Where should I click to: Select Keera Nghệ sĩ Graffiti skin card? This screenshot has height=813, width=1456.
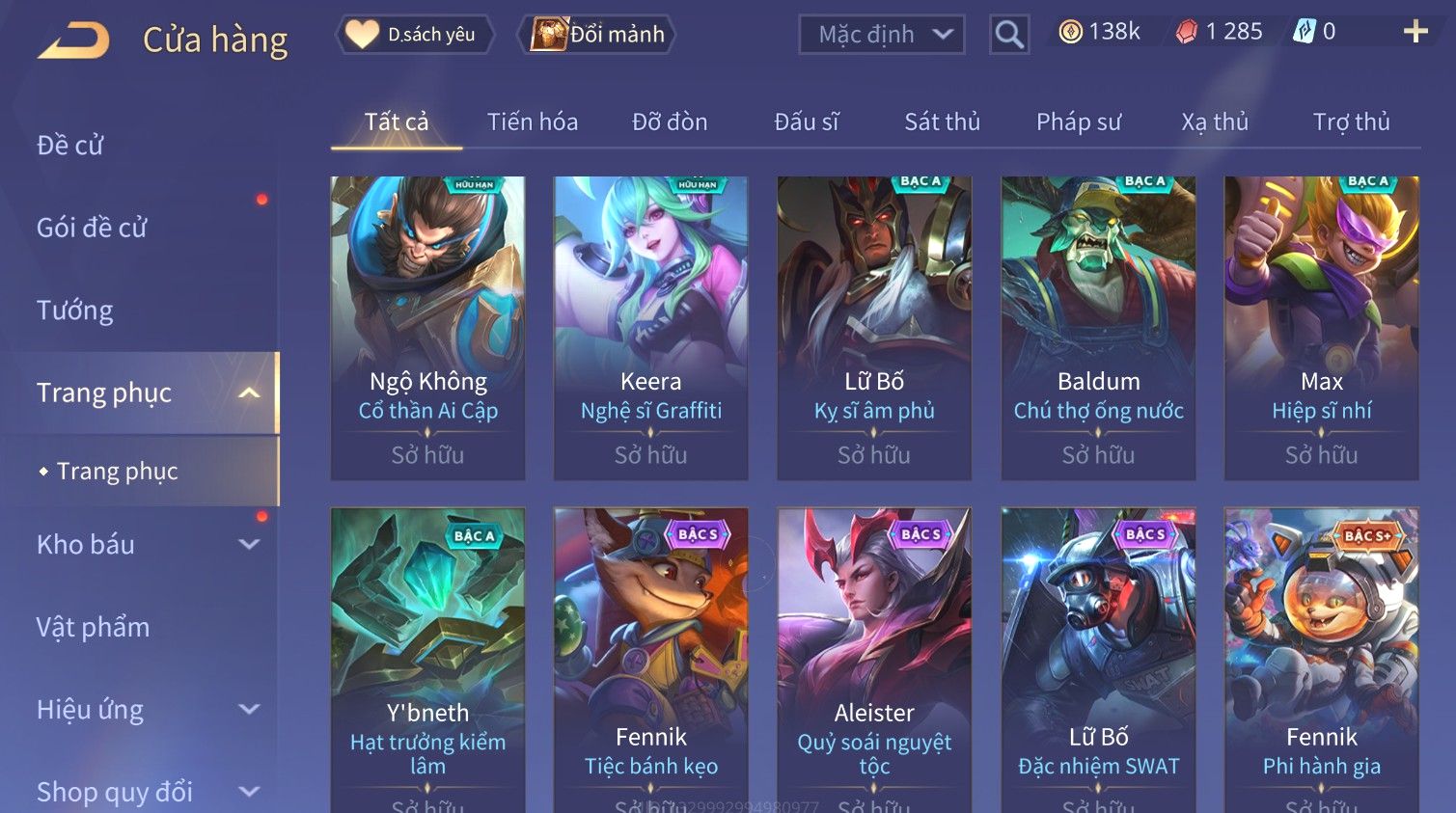(x=650, y=328)
